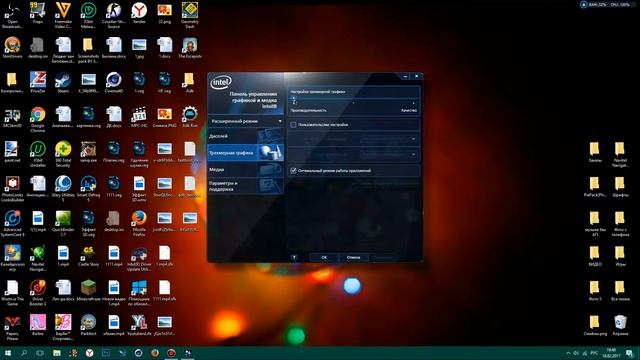640x360 pixels.
Task: Open Firefox from the taskbar
Action: (155, 353)
